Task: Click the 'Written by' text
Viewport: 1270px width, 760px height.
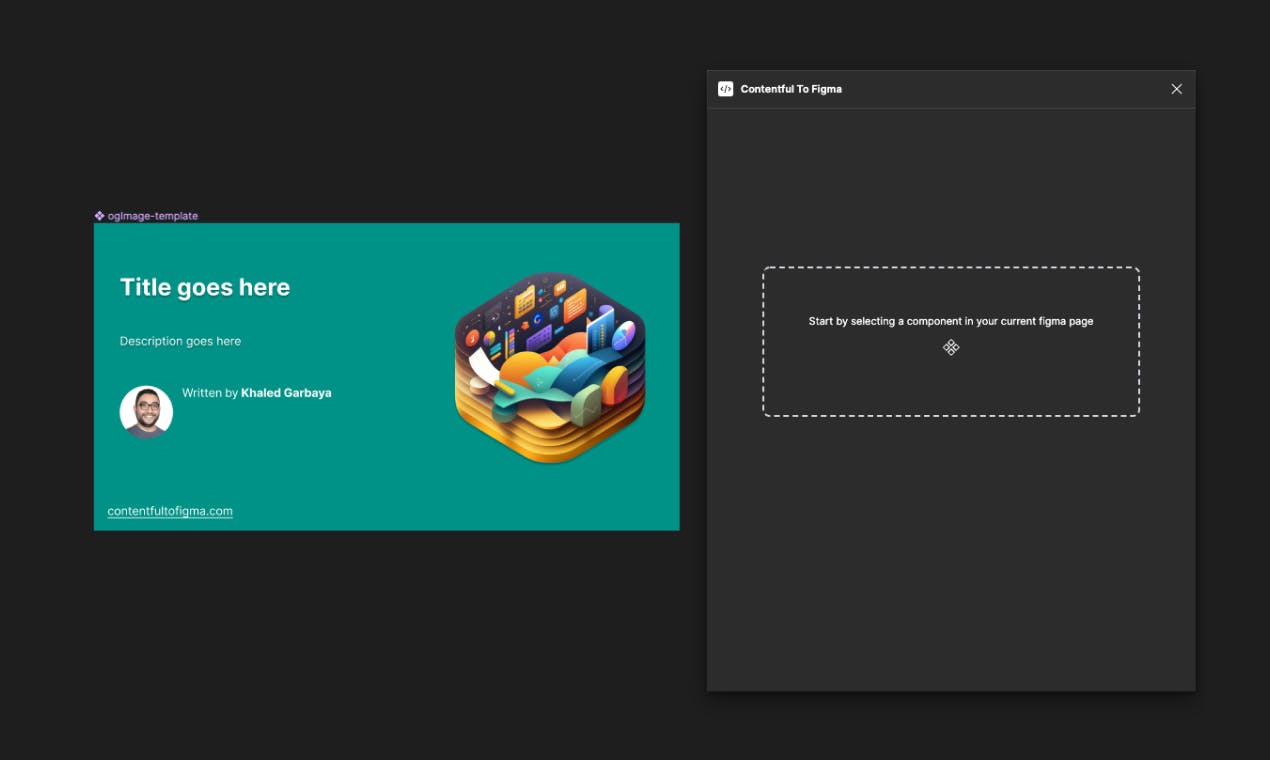Action: (x=210, y=393)
